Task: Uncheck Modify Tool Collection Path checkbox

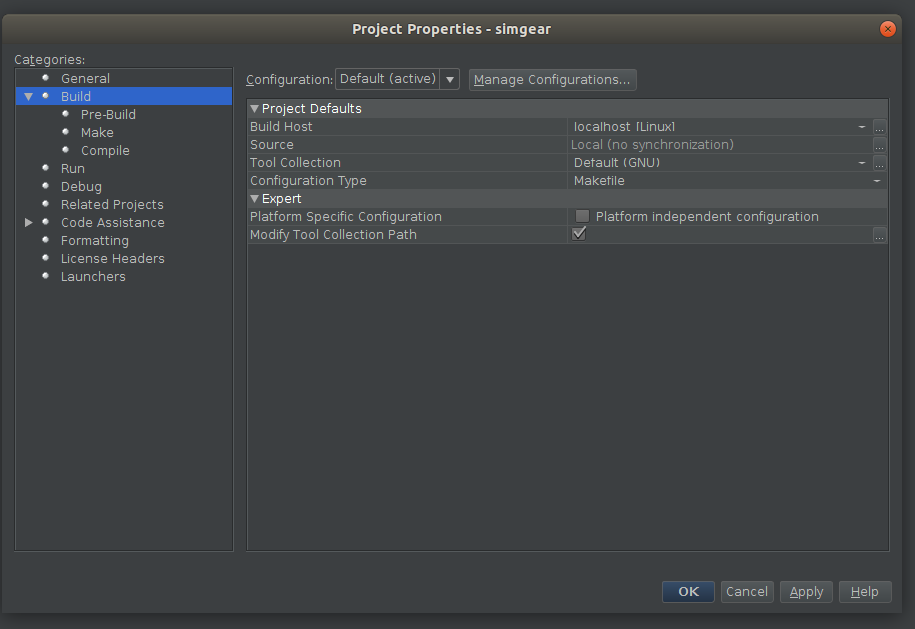Action: point(579,234)
